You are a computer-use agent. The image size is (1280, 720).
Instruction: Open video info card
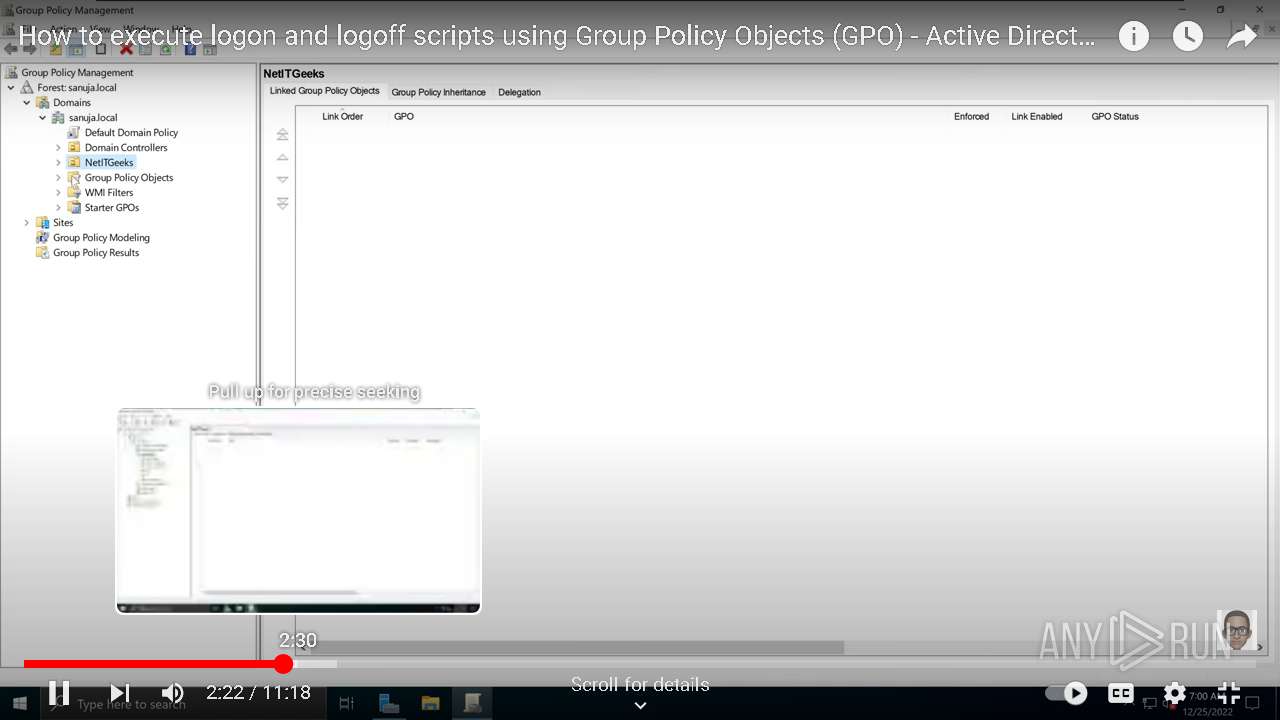(1134, 37)
